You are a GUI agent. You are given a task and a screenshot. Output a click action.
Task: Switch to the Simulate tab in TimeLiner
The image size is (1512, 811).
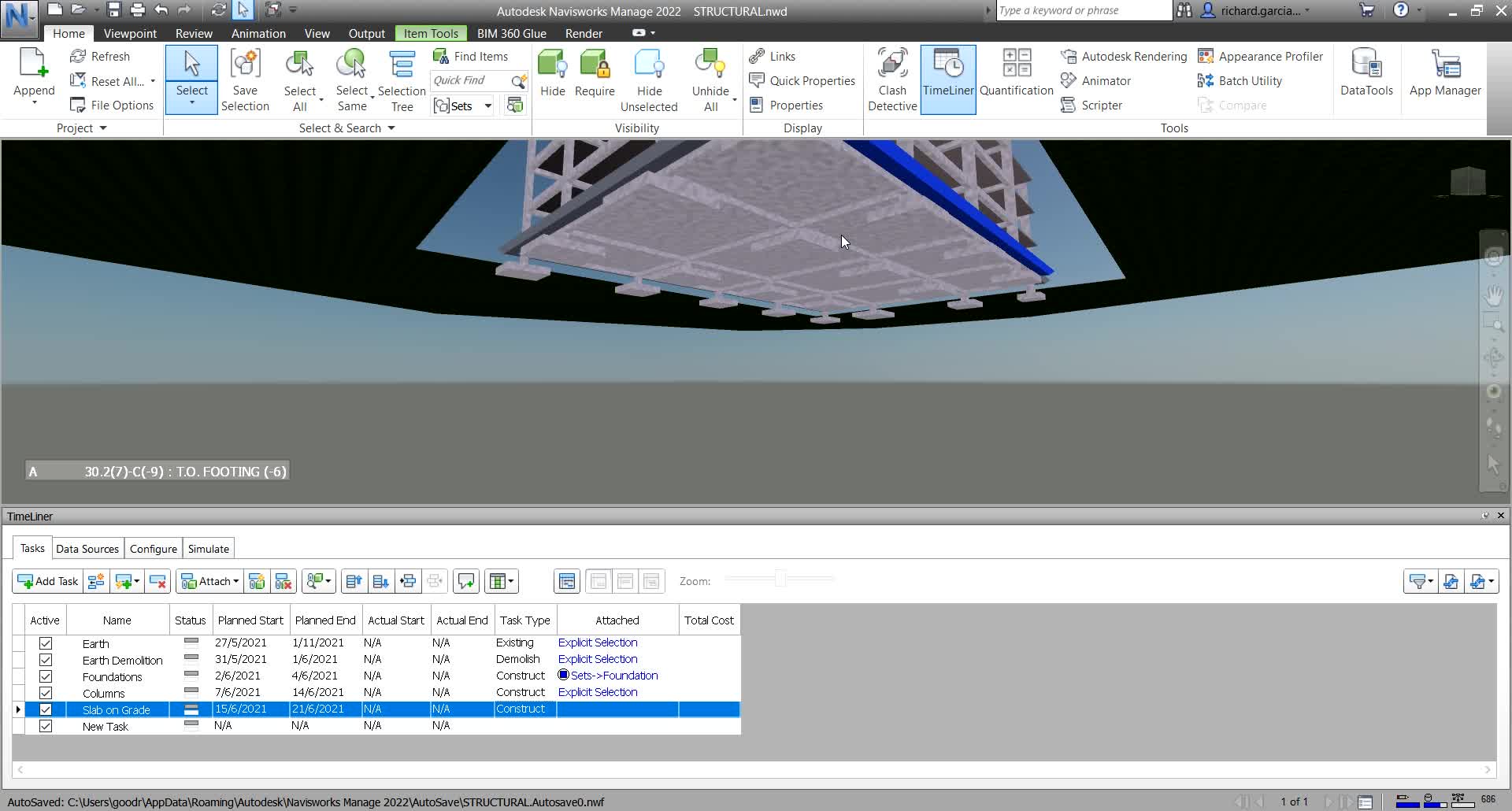pos(208,548)
